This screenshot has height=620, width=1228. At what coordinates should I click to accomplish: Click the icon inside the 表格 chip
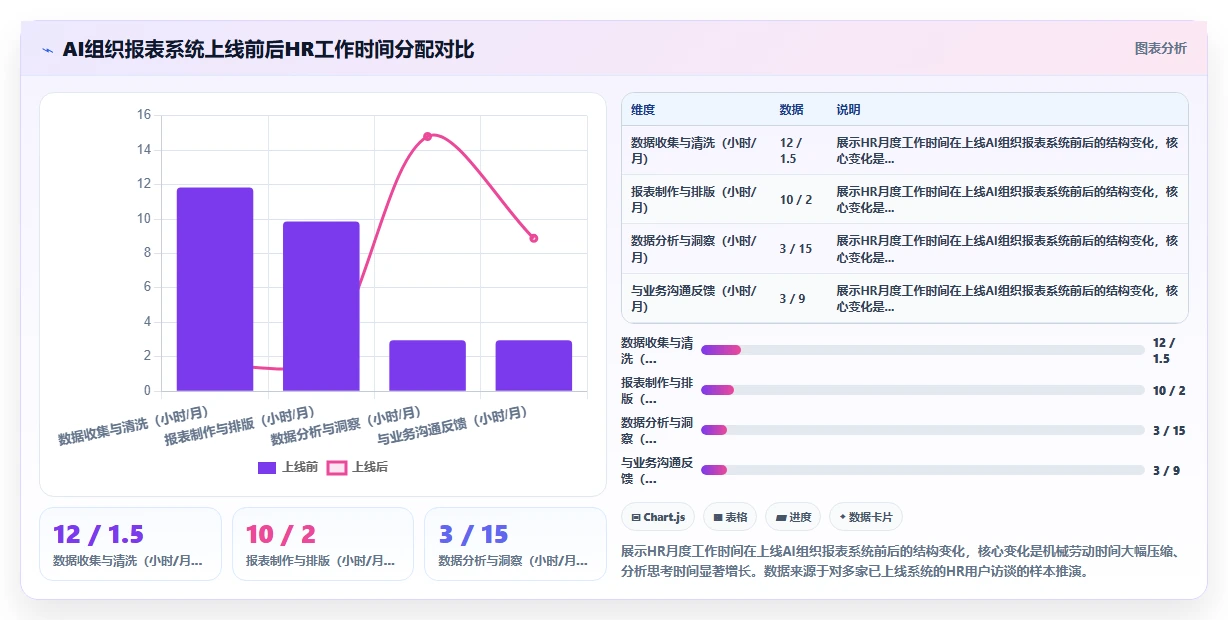717,517
